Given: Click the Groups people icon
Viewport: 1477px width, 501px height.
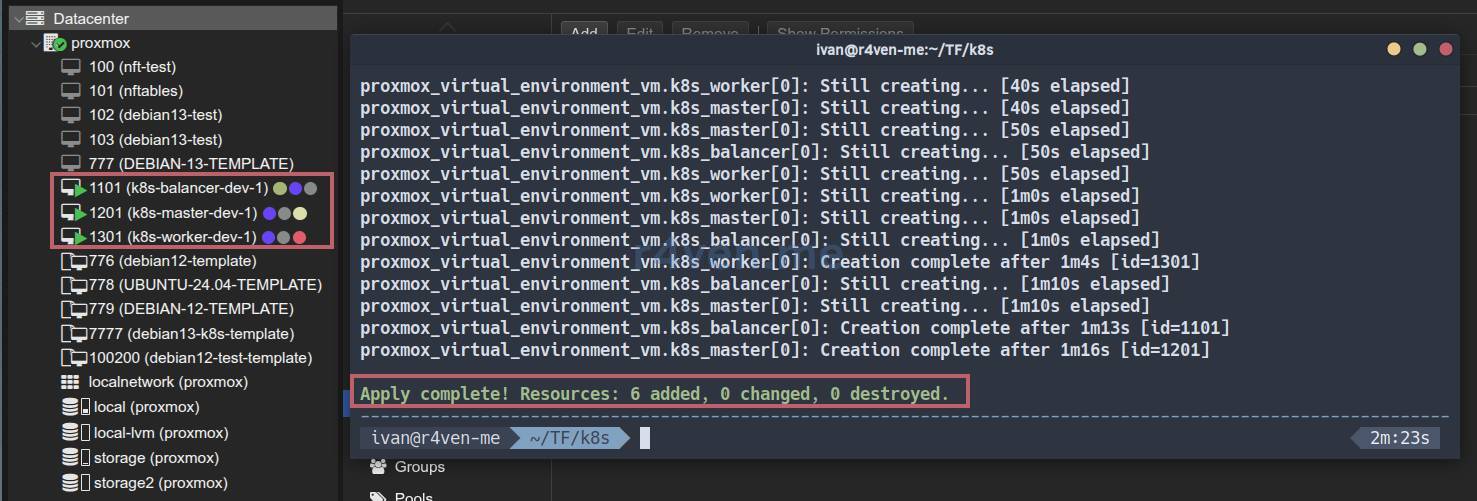Looking at the screenshot, I should (378, 466).
